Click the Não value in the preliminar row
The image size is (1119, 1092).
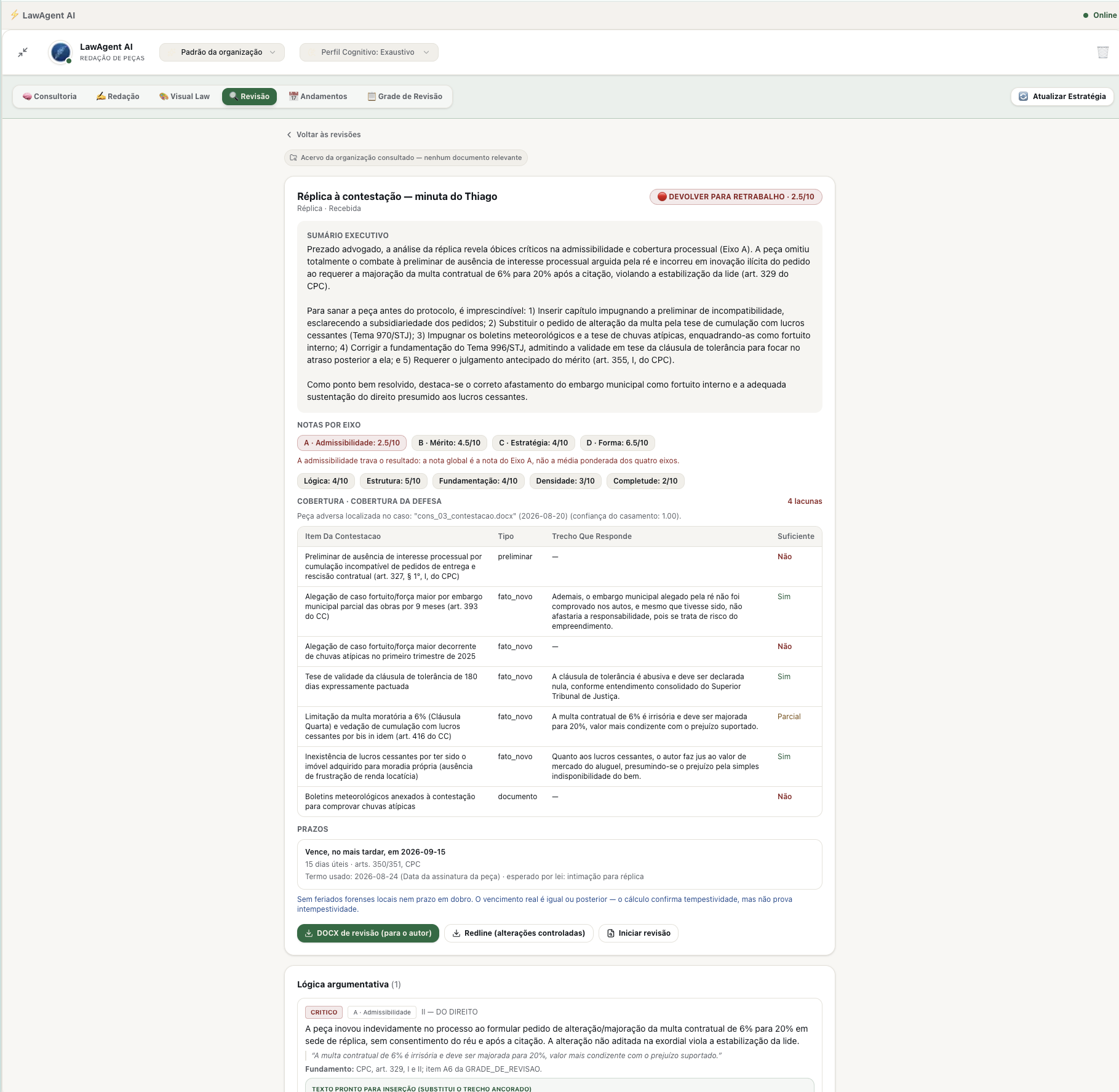[784, 557]
